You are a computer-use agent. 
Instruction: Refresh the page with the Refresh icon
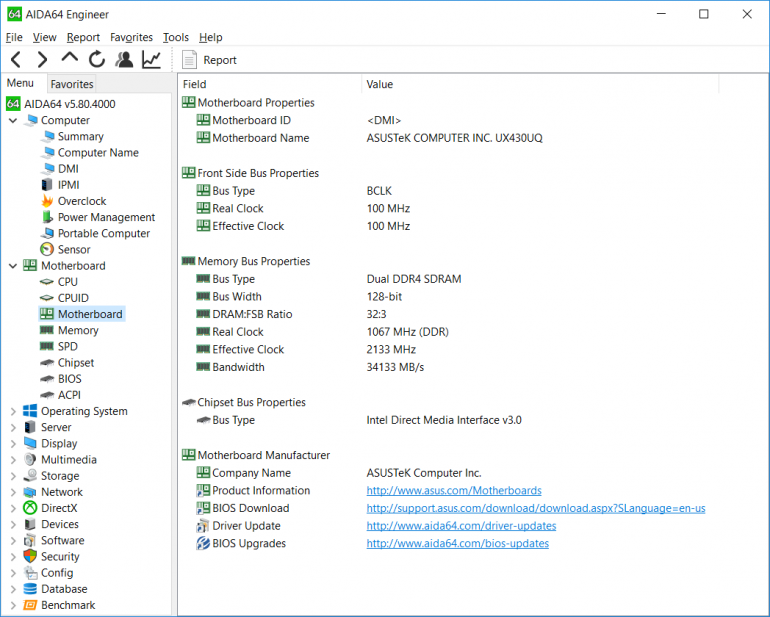point(97,59)
